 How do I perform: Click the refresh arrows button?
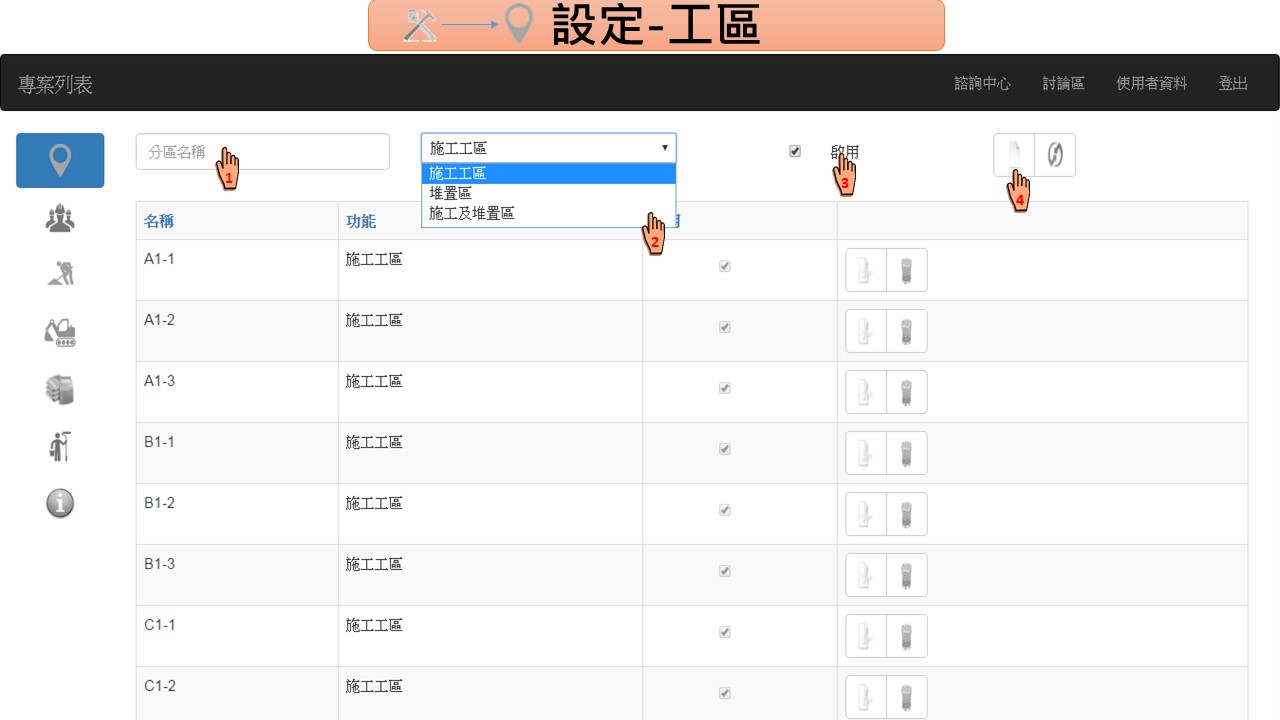click(x=1055, y=155)
